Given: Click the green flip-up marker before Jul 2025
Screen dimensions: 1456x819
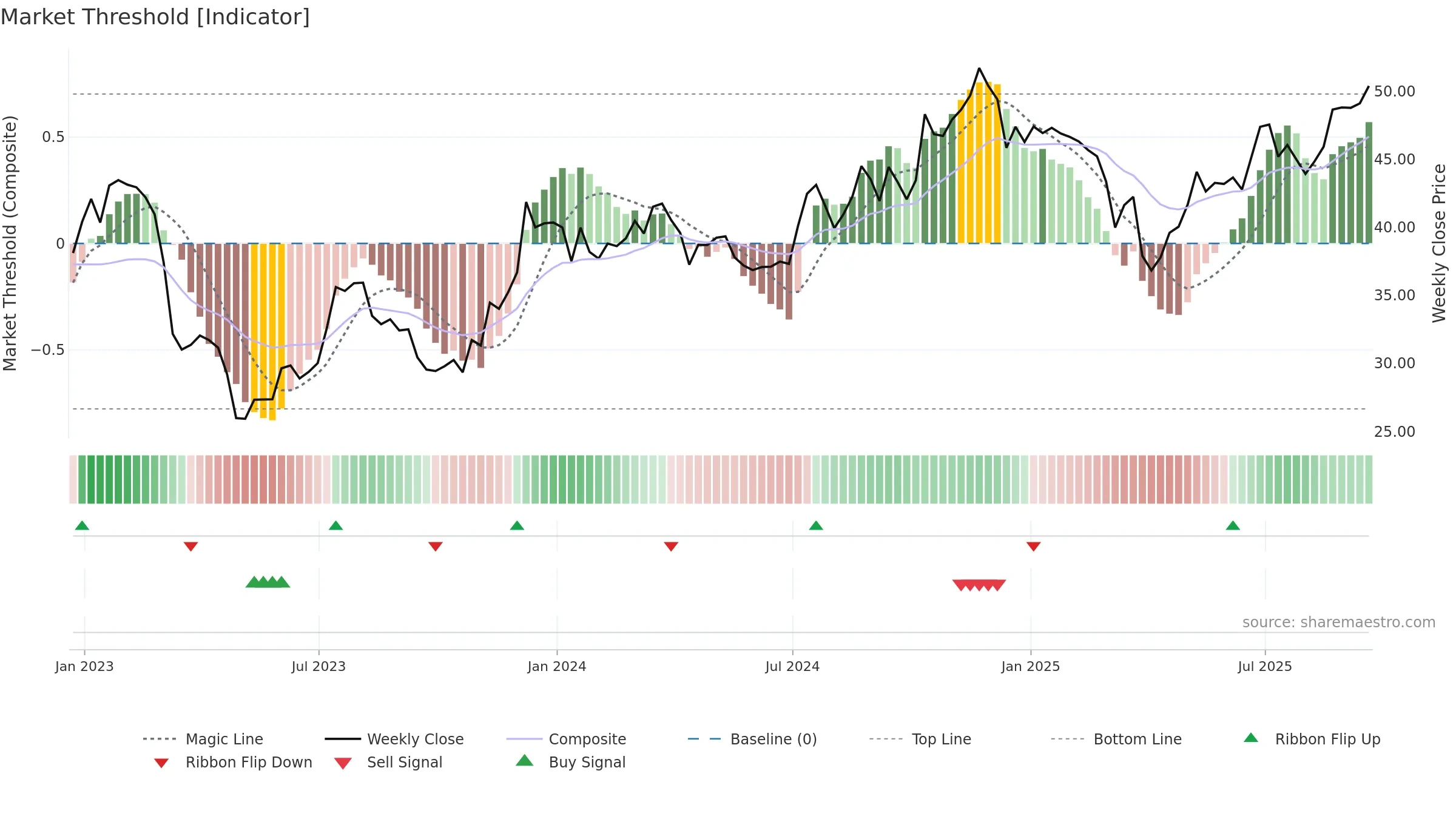Looking at the screenshot, I should [x=1233, y=525].
